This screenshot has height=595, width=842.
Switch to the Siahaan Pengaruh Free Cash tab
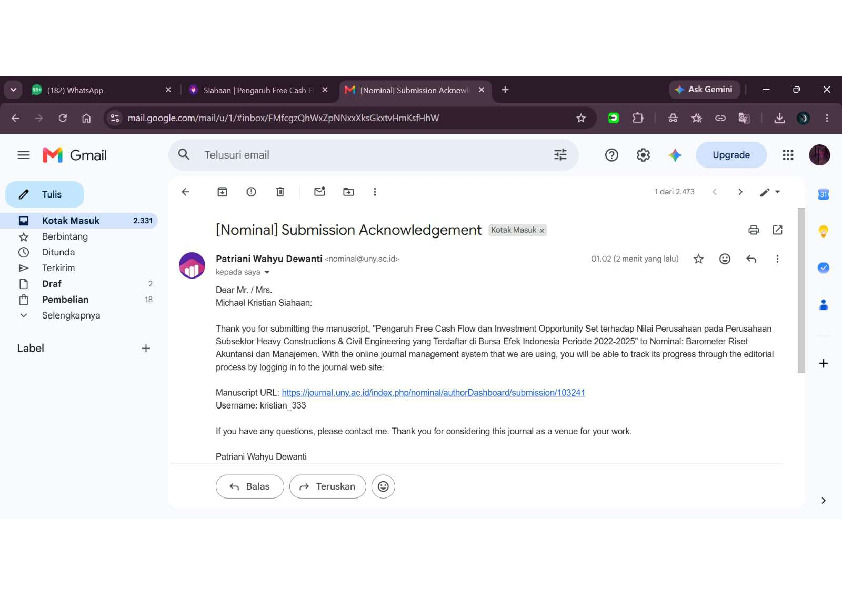(257, 90)
